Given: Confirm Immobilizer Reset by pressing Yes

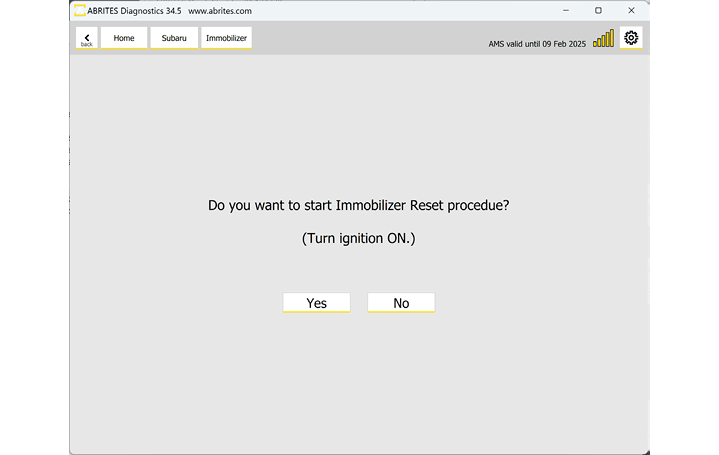Looking at the screenshot, I should 316,303.
